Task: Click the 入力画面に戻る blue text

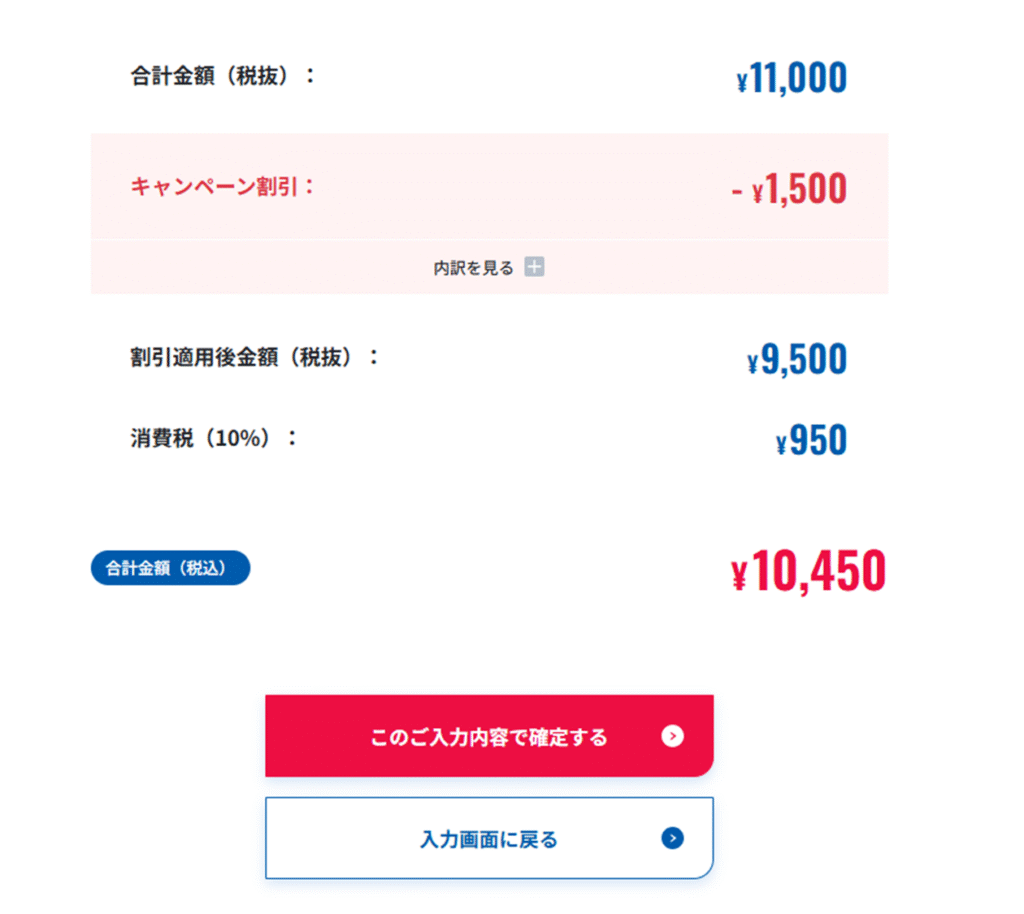Action: pyautogui.click(x=489, y=839)
